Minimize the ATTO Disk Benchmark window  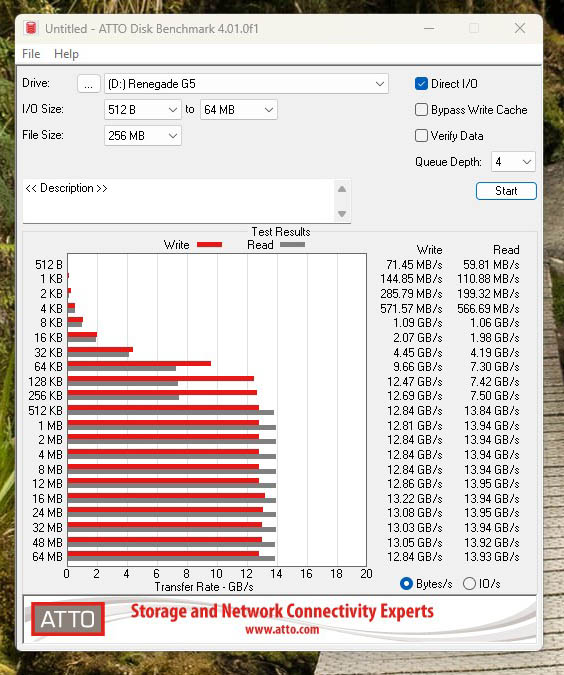click(x=429, y=28)
